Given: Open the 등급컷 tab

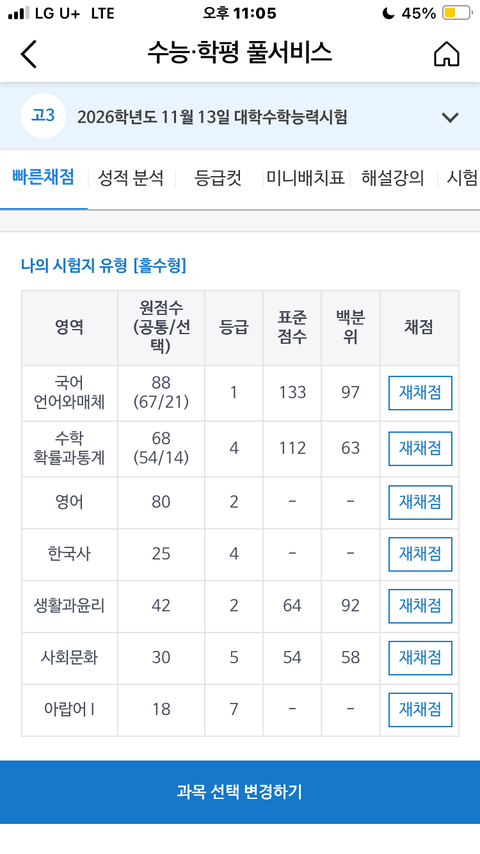Looking at the screenshot, I should [x=218, y=178].
